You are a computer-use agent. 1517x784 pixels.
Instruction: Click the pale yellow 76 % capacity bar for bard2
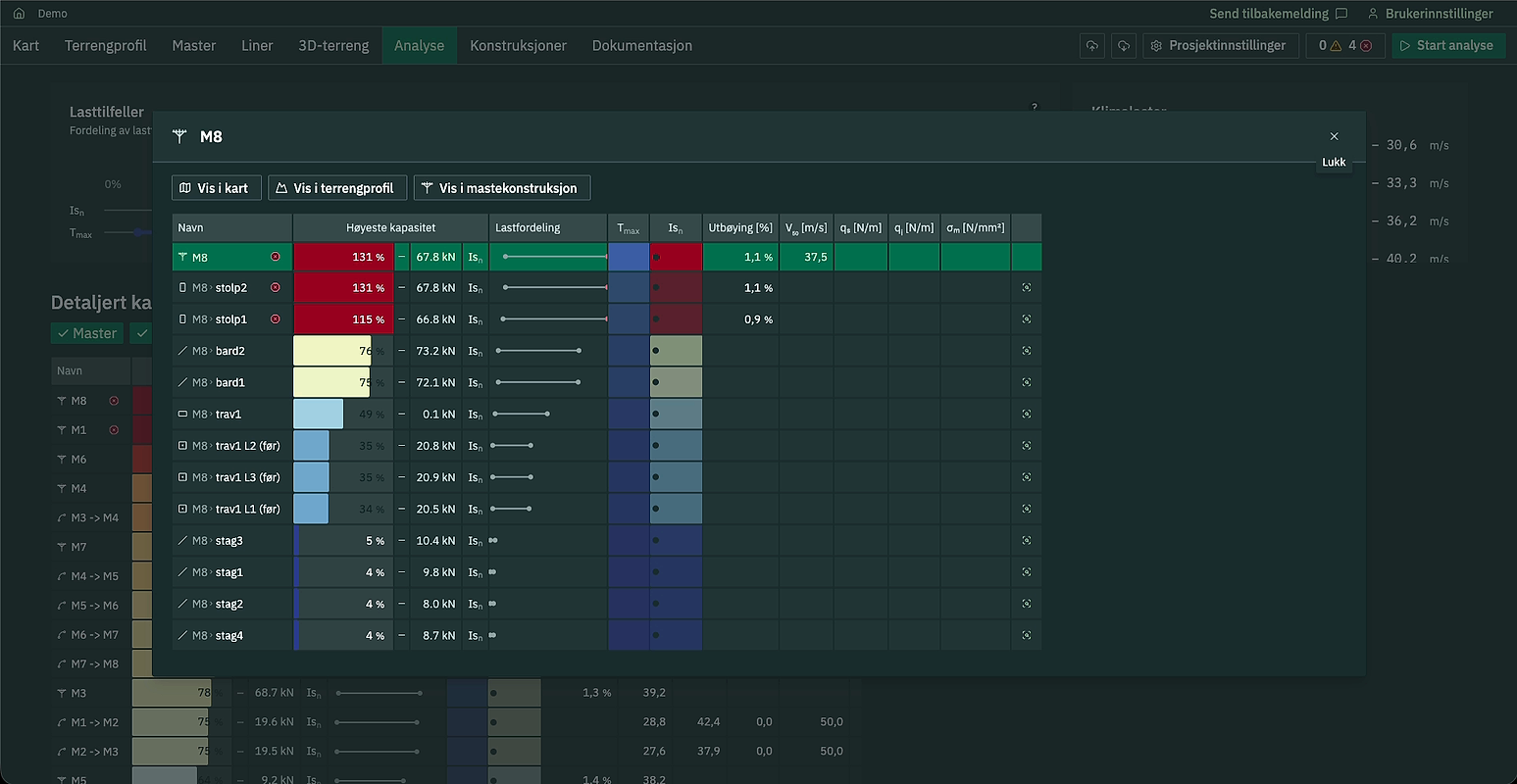tap(332, 351)
